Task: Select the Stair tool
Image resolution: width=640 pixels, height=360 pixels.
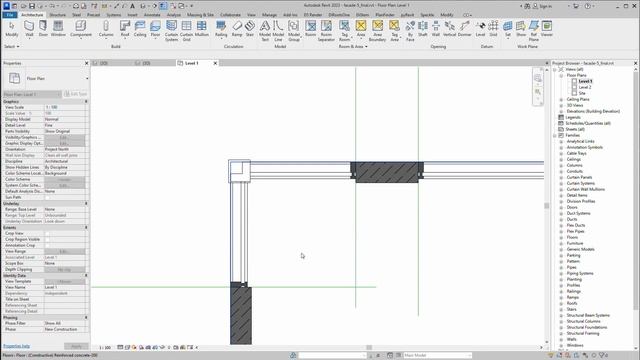Action: pyautogui.click(x=250, y=29)
